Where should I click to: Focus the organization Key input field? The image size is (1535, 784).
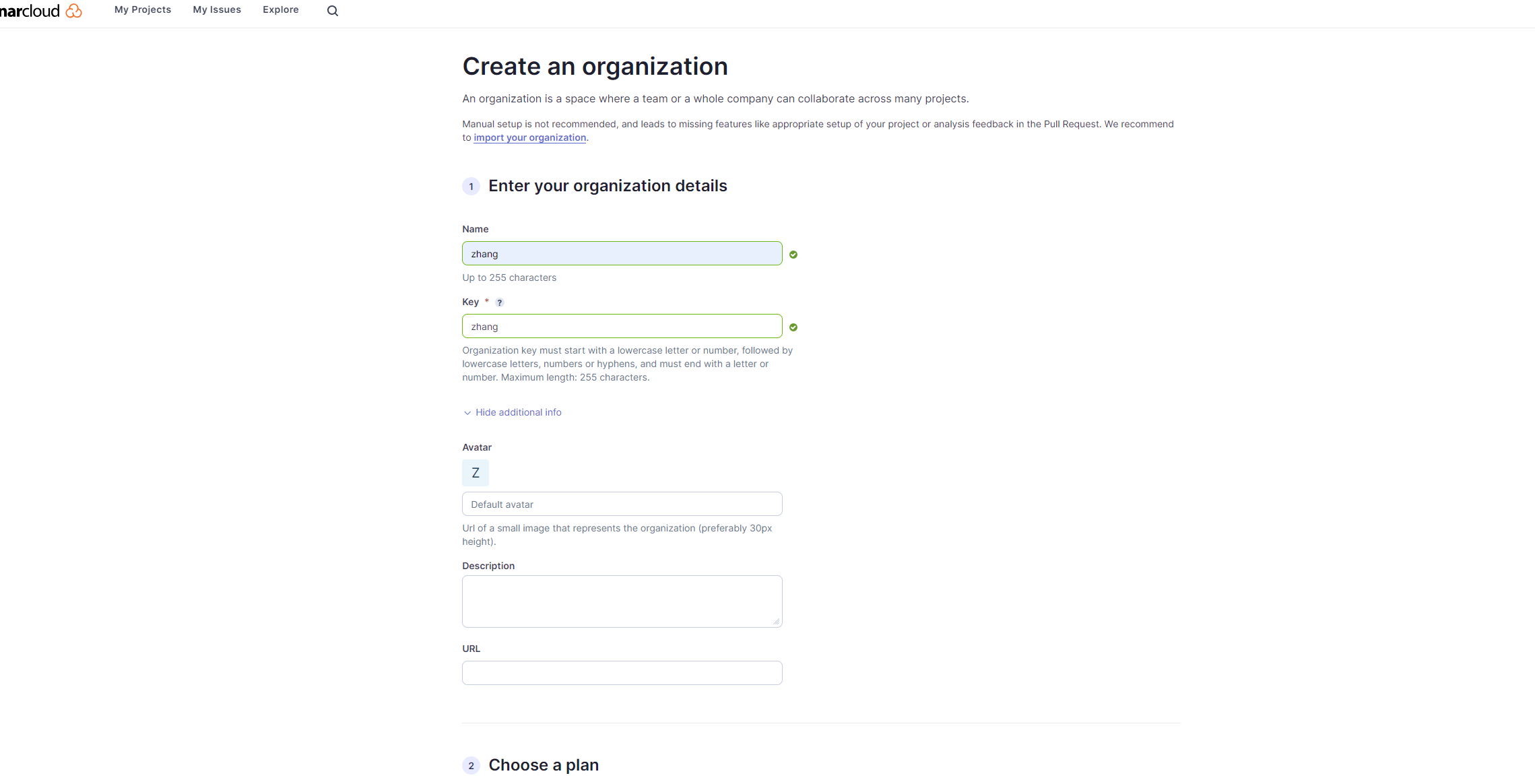point(622,327)
